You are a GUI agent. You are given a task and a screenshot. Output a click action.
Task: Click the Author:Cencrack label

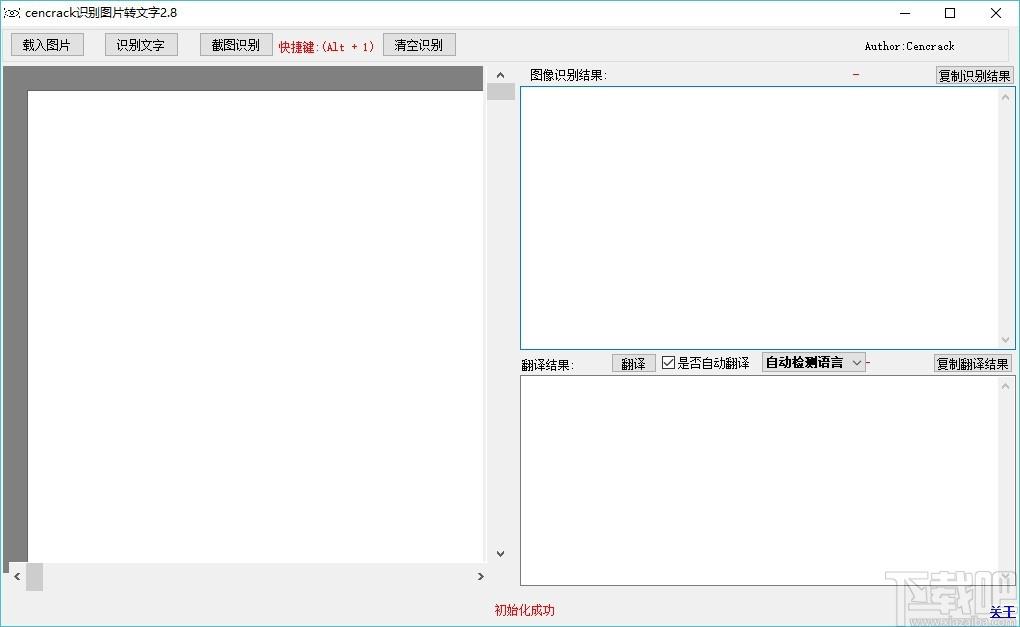909,46
